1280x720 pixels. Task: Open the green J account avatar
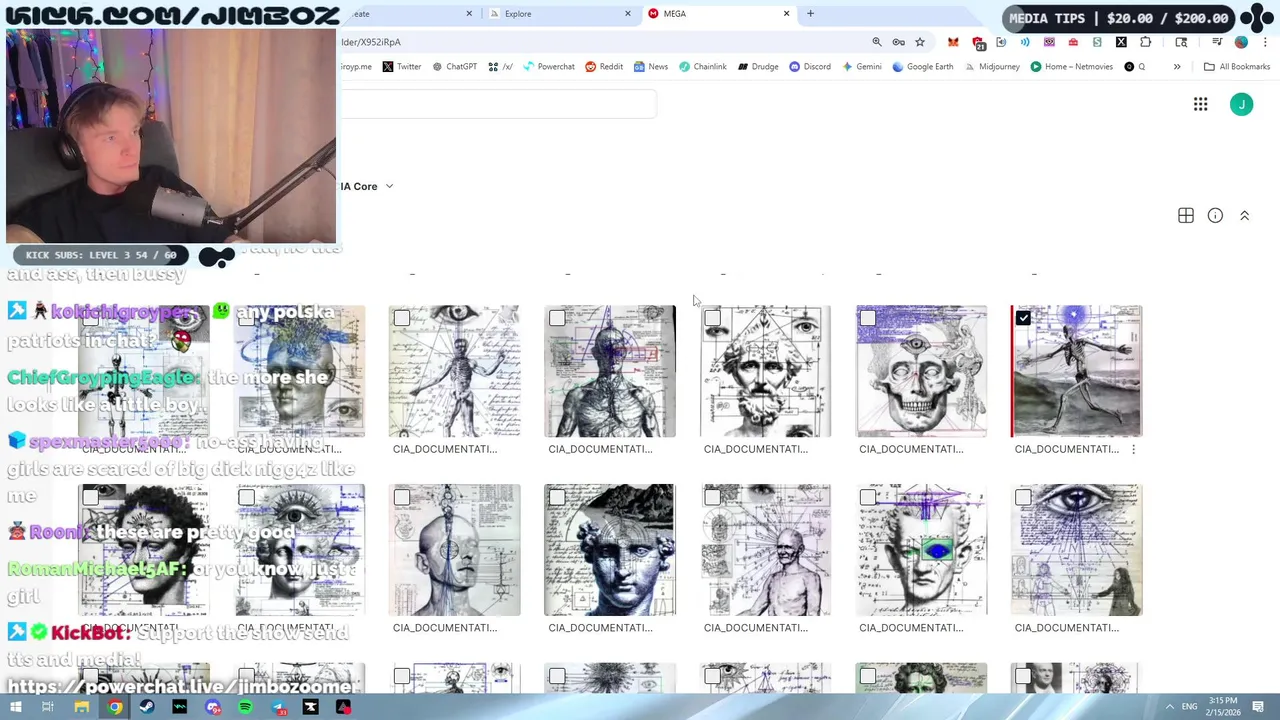pos(1241,104)
